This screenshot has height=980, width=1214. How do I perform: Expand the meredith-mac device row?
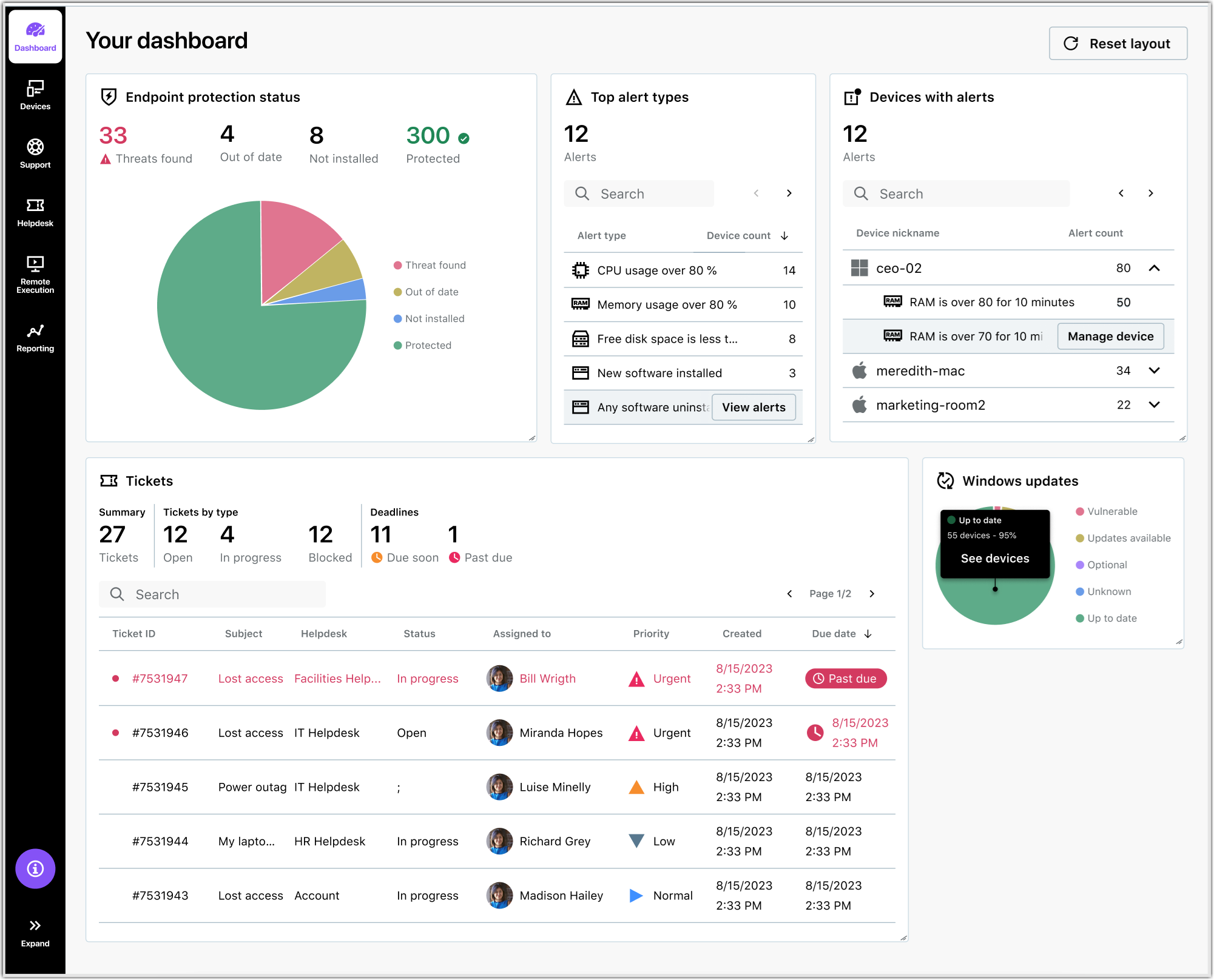[x=1155, y=371]
